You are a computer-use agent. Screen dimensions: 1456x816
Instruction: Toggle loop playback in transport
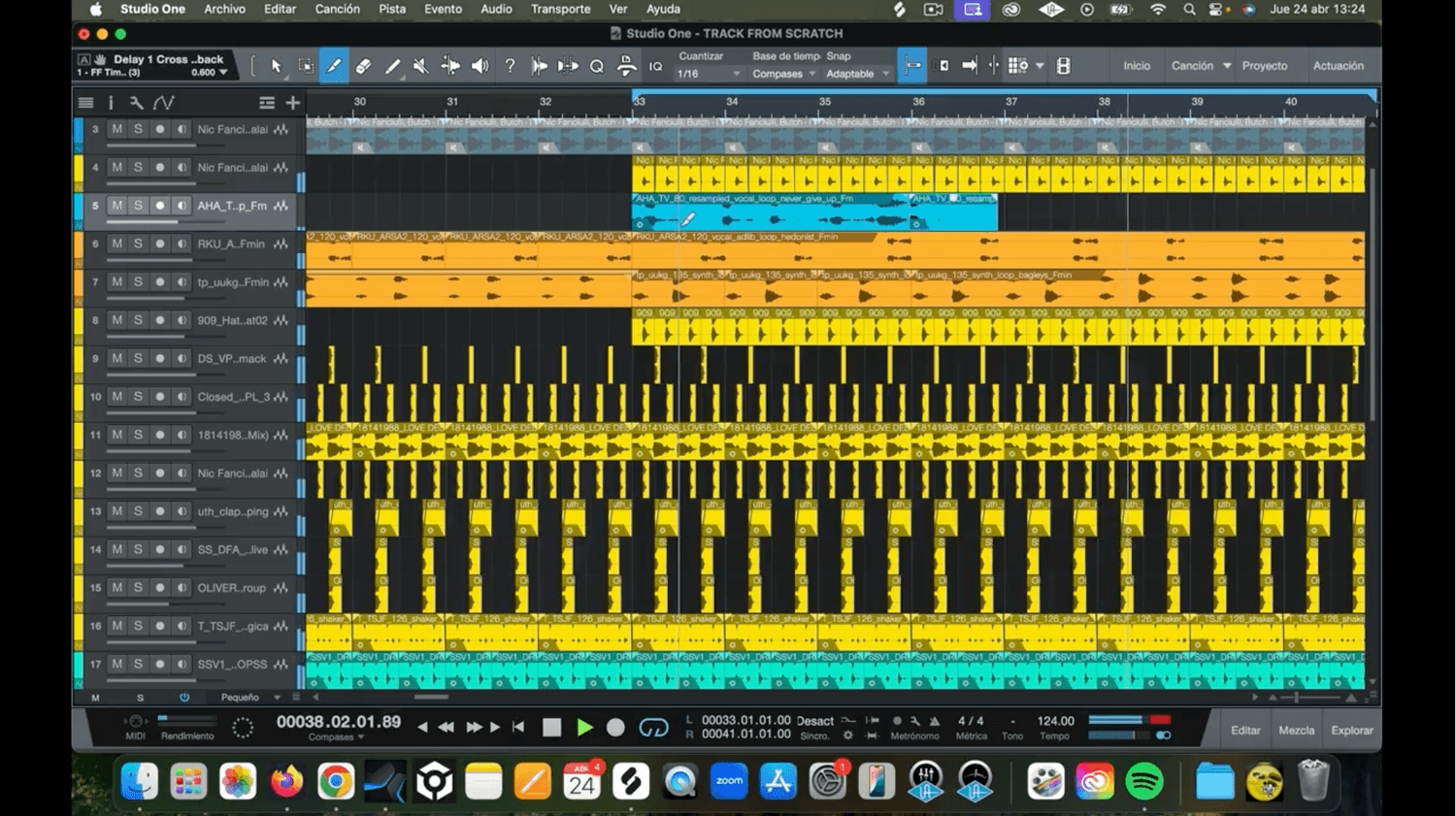click(653, 728)
